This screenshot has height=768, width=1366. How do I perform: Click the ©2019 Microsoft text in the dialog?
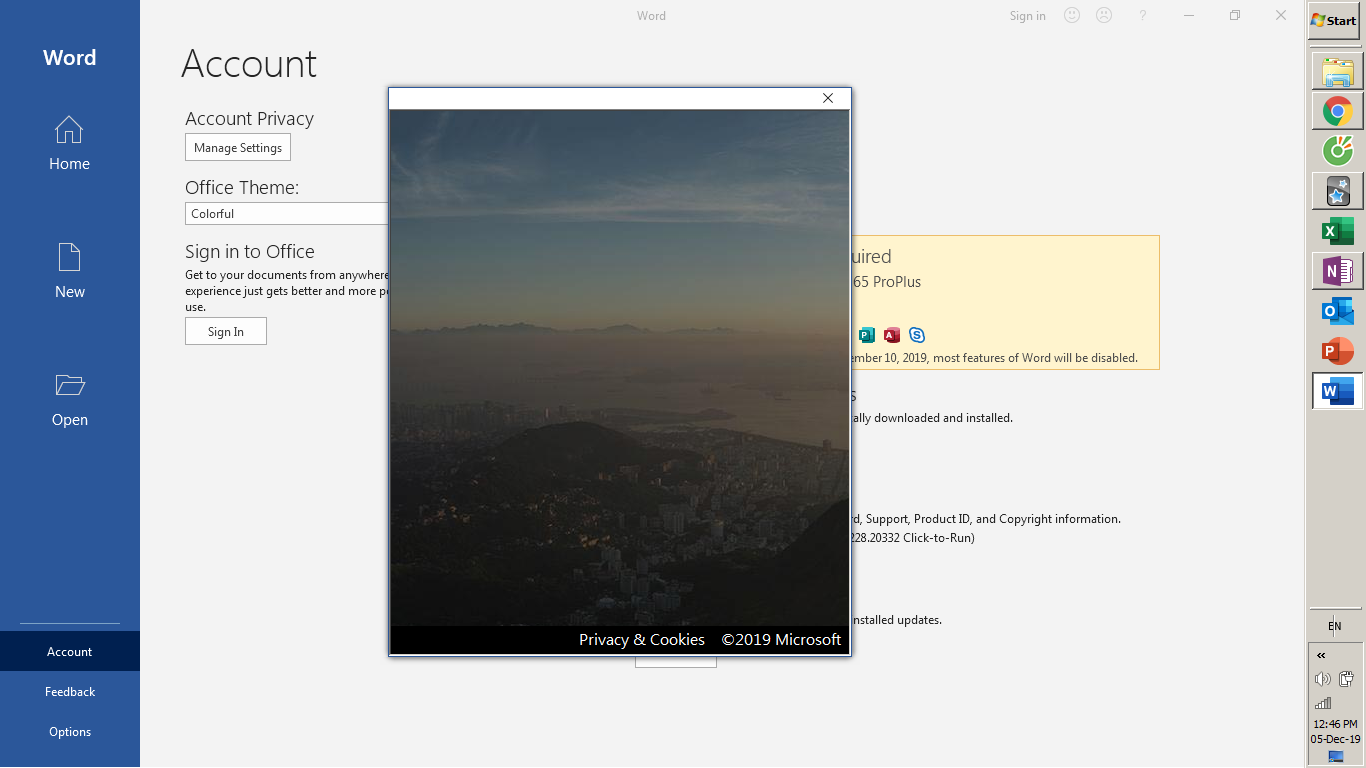(781, 640)
